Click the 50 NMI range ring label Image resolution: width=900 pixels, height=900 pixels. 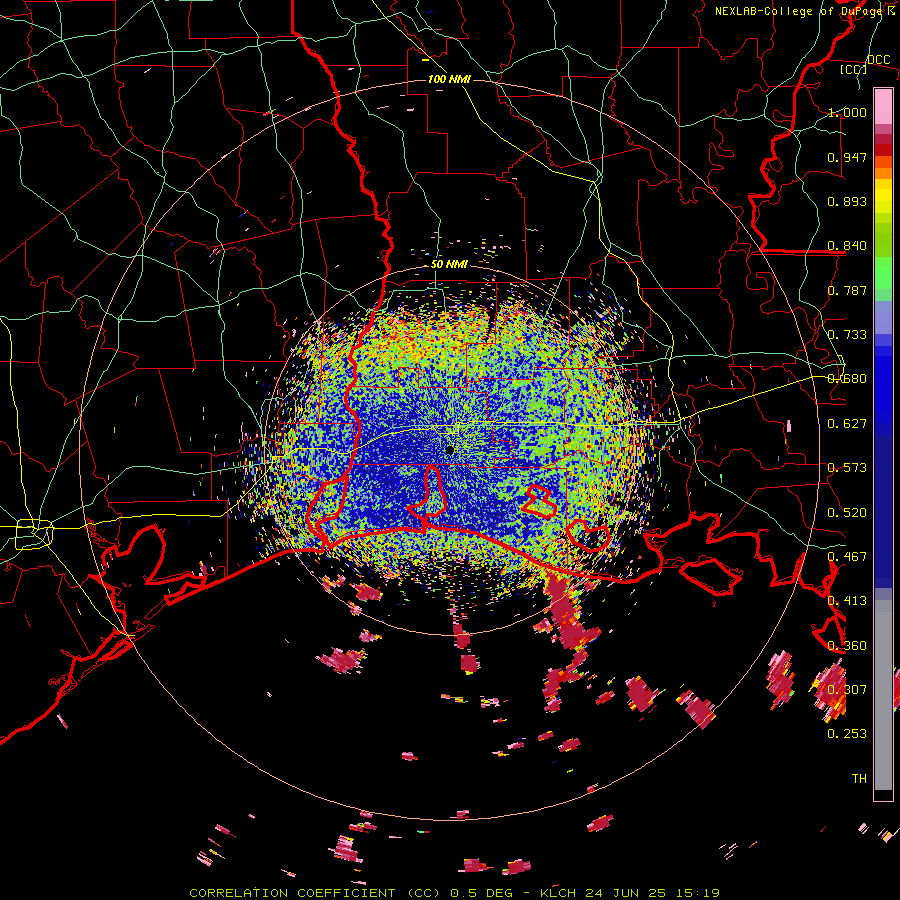point(449,265)
